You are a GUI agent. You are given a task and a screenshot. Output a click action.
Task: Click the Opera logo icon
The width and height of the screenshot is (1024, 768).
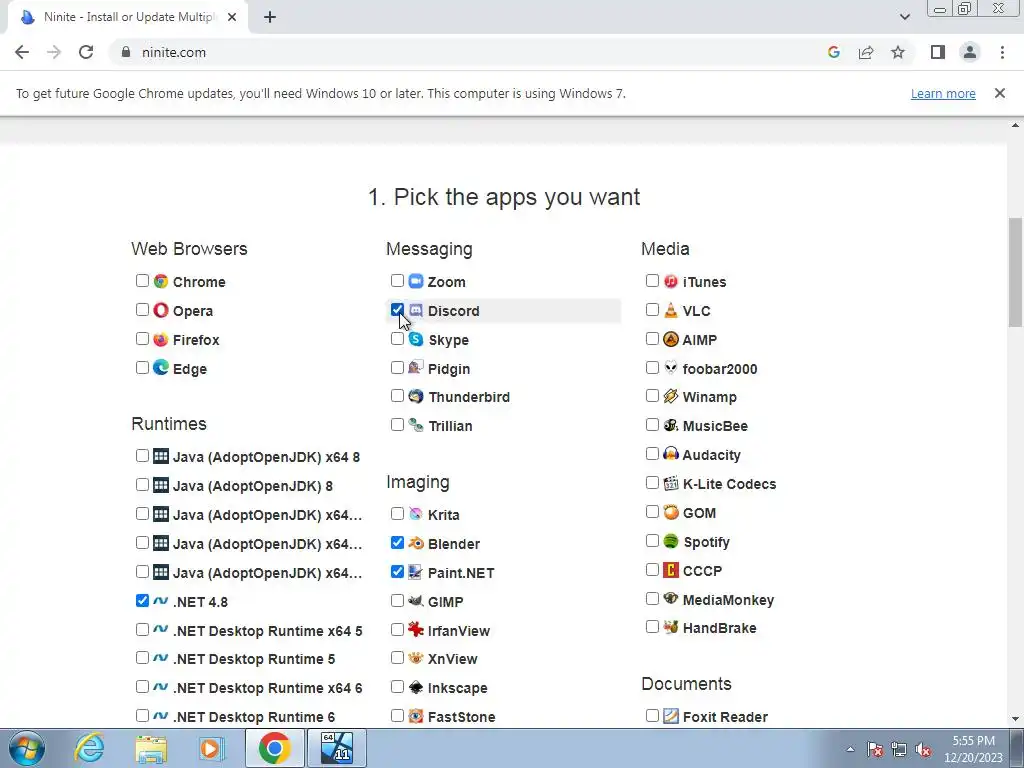pyautogui.click(x=161, y=310)
